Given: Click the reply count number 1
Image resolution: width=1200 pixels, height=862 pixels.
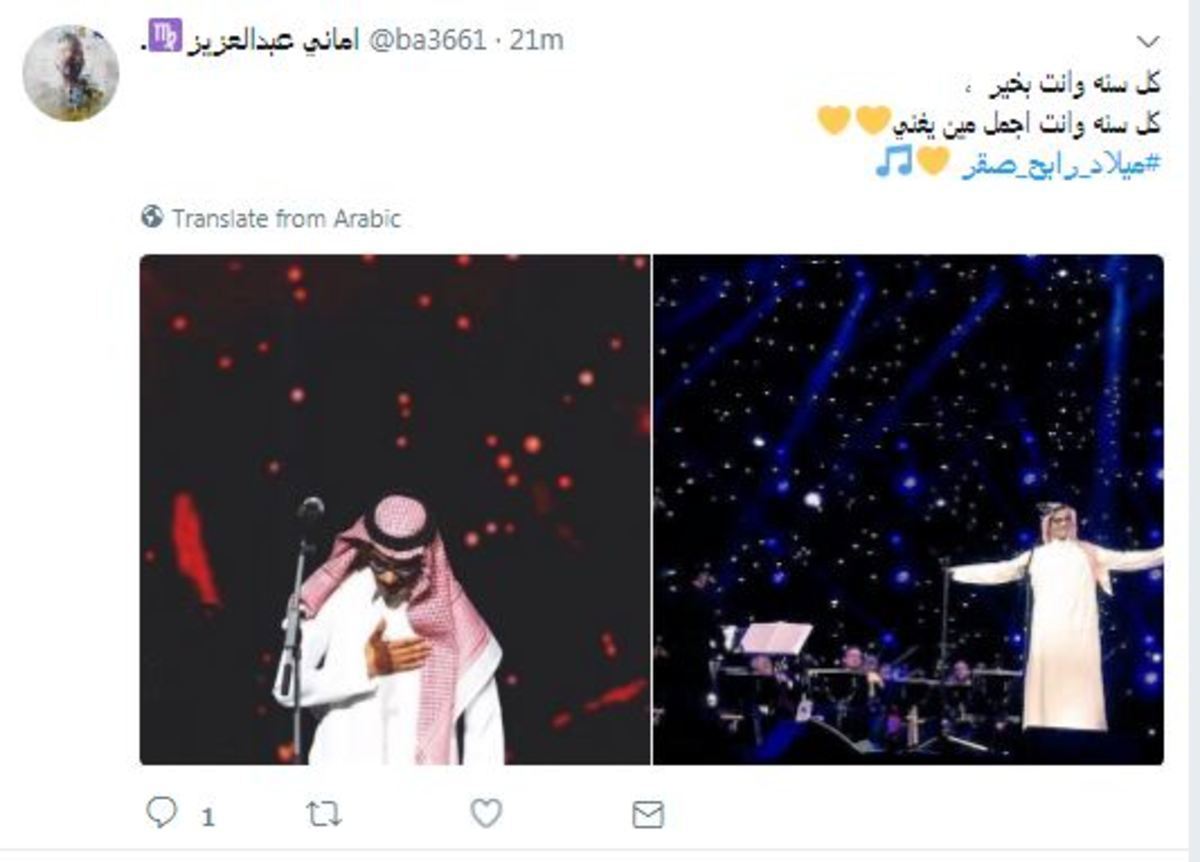Looking at the screenshot, I should pyautogui.click(x=208, y=818).
